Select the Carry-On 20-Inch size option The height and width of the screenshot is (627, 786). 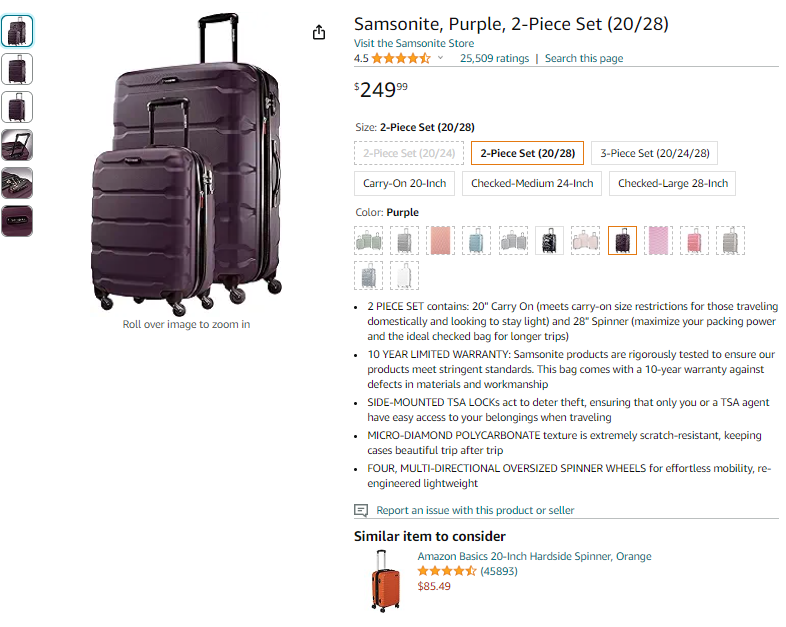[x=405, y=183]
